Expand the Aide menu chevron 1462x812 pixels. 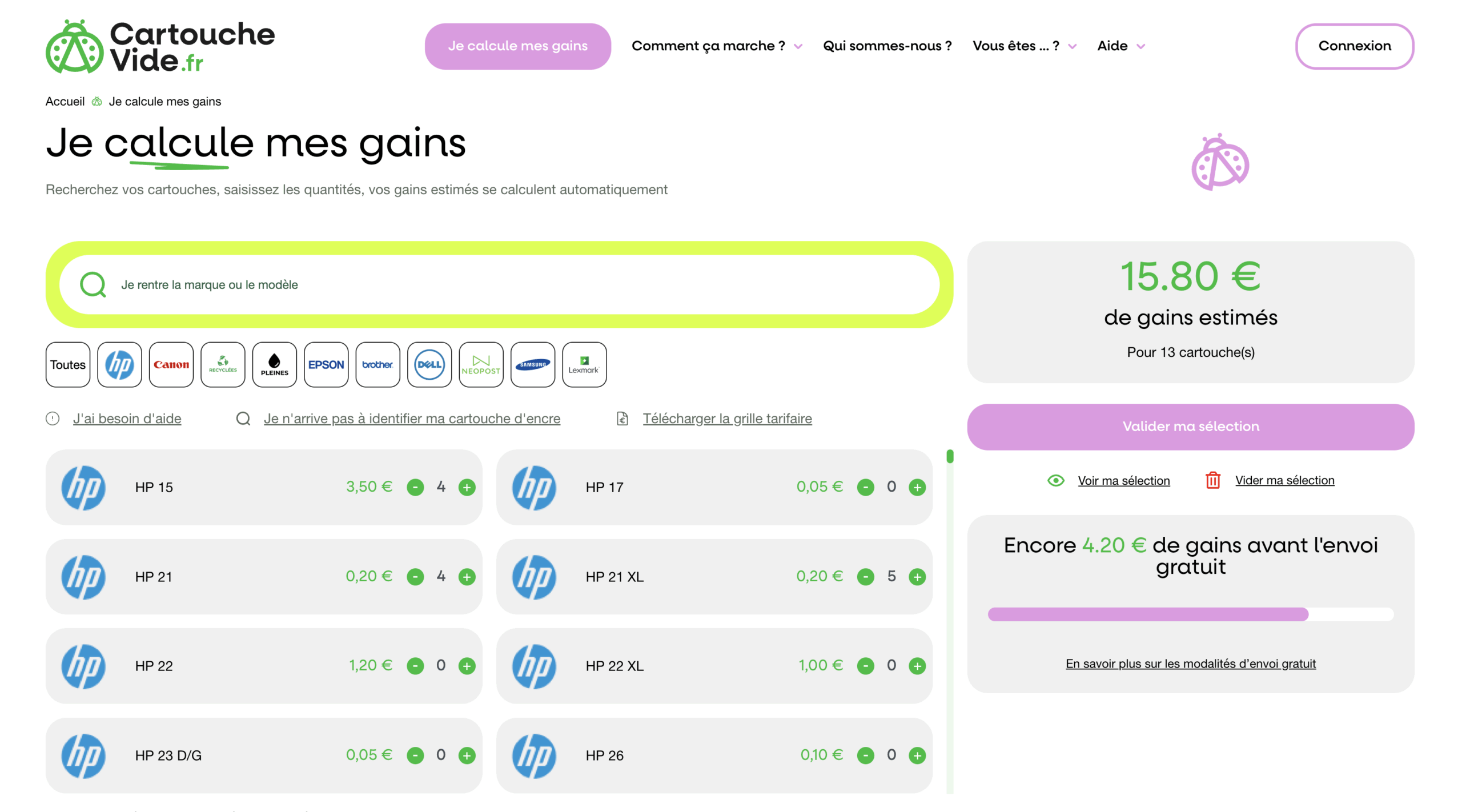coord(1140,46)
